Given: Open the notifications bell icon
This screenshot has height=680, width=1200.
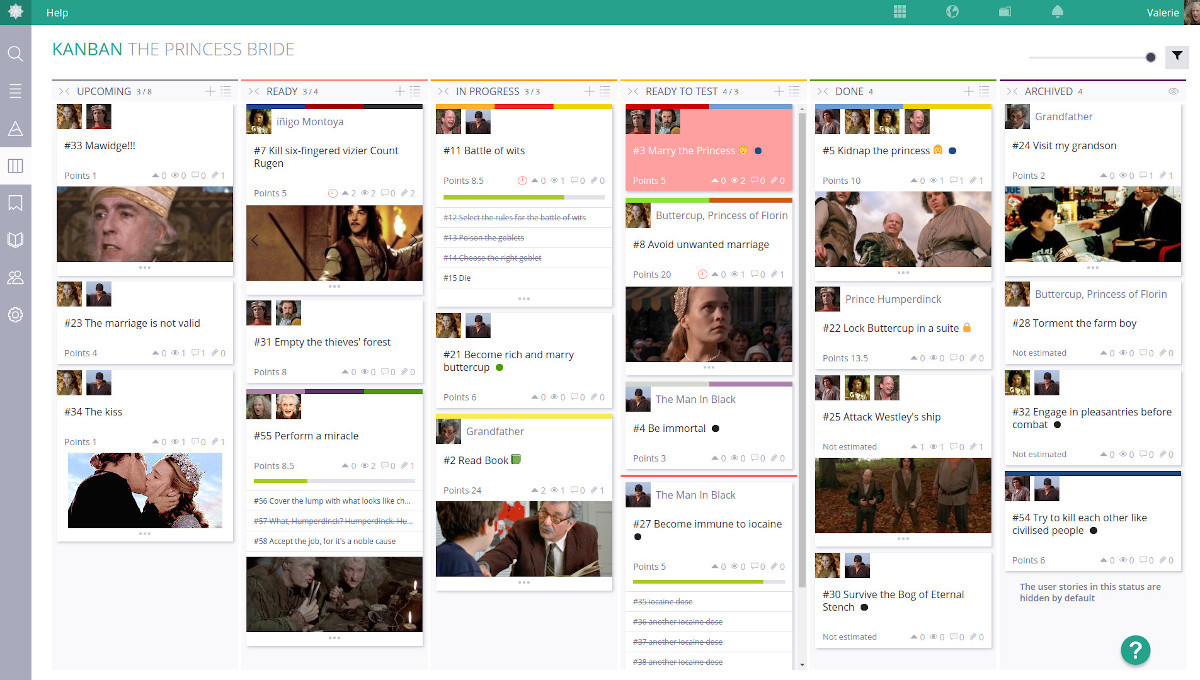Looking at the screenshot, I should pyautogui.click(x=1058, y=12).
